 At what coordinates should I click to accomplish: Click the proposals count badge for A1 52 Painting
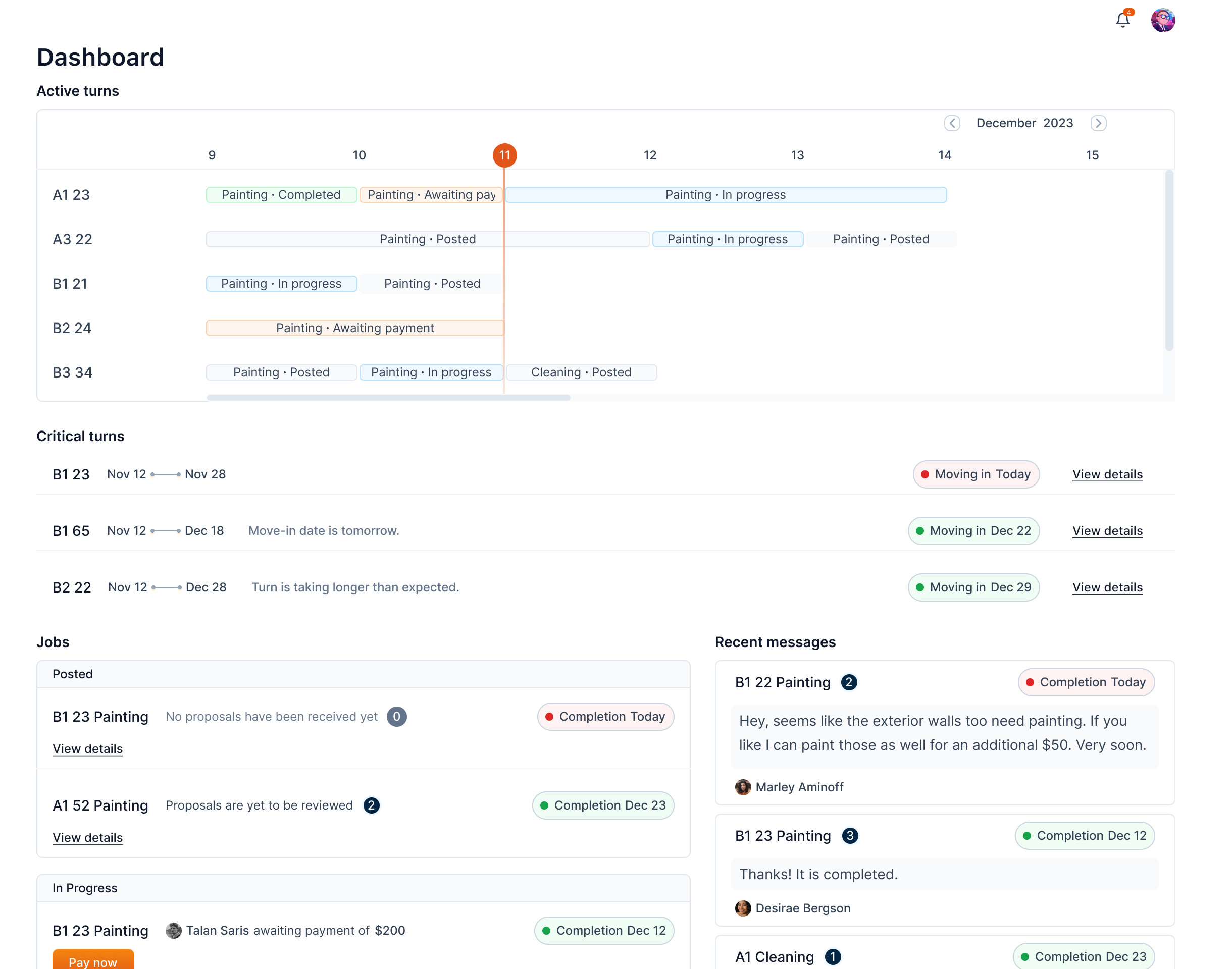pos(371,805)
